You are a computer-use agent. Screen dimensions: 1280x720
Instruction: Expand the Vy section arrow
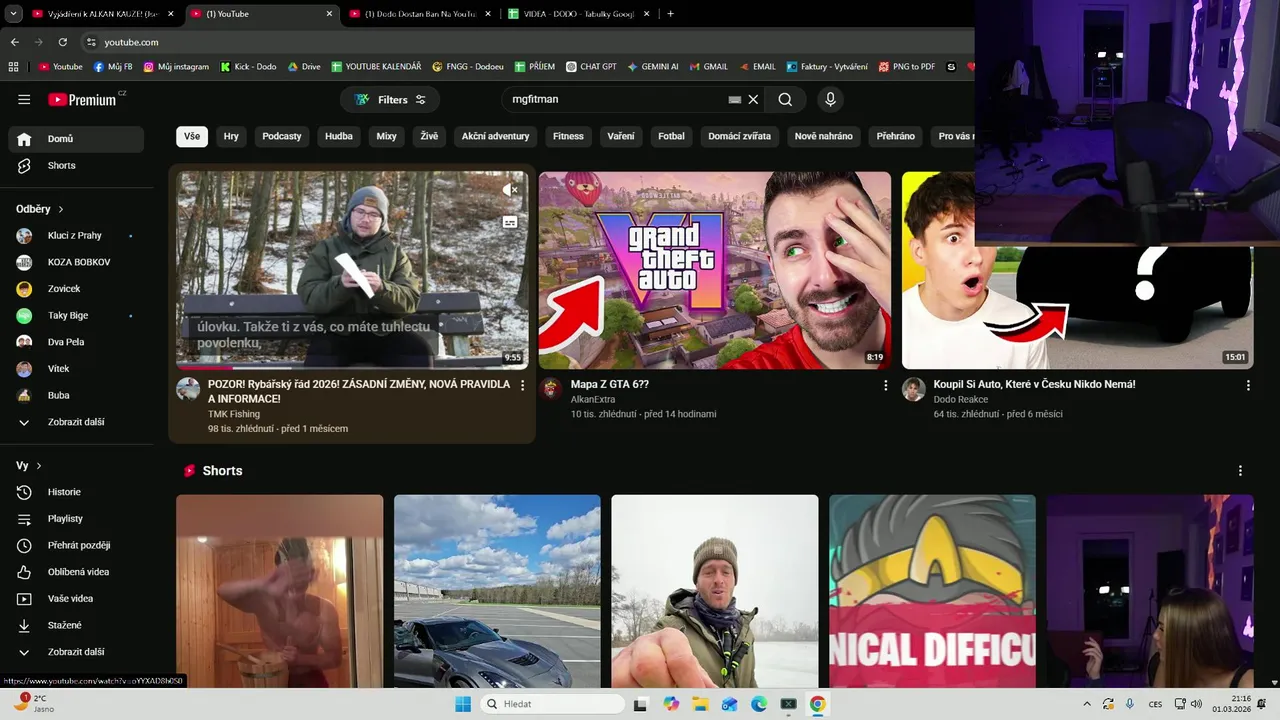pos(39,466)
